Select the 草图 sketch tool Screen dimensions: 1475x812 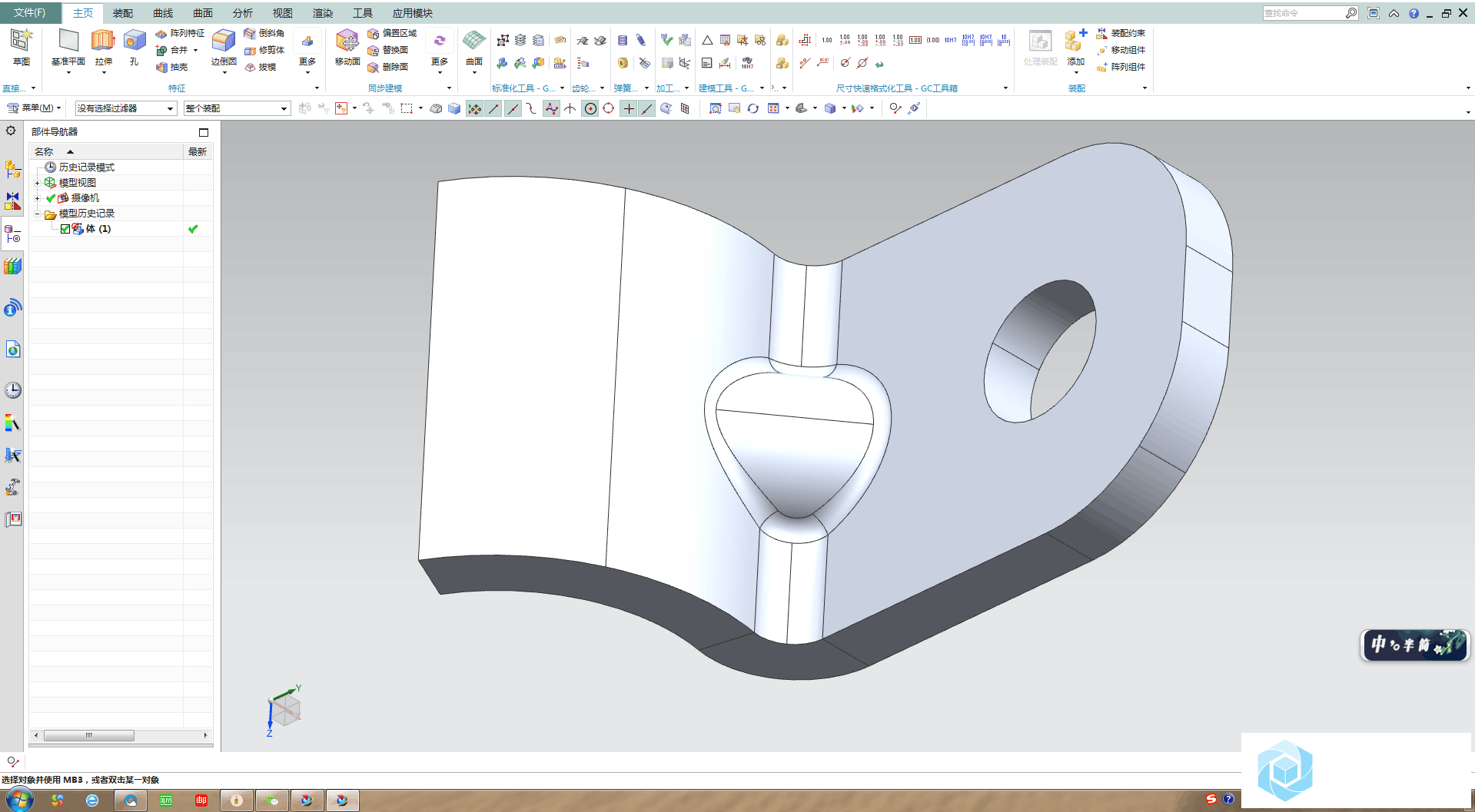click(x=22, y=48)
